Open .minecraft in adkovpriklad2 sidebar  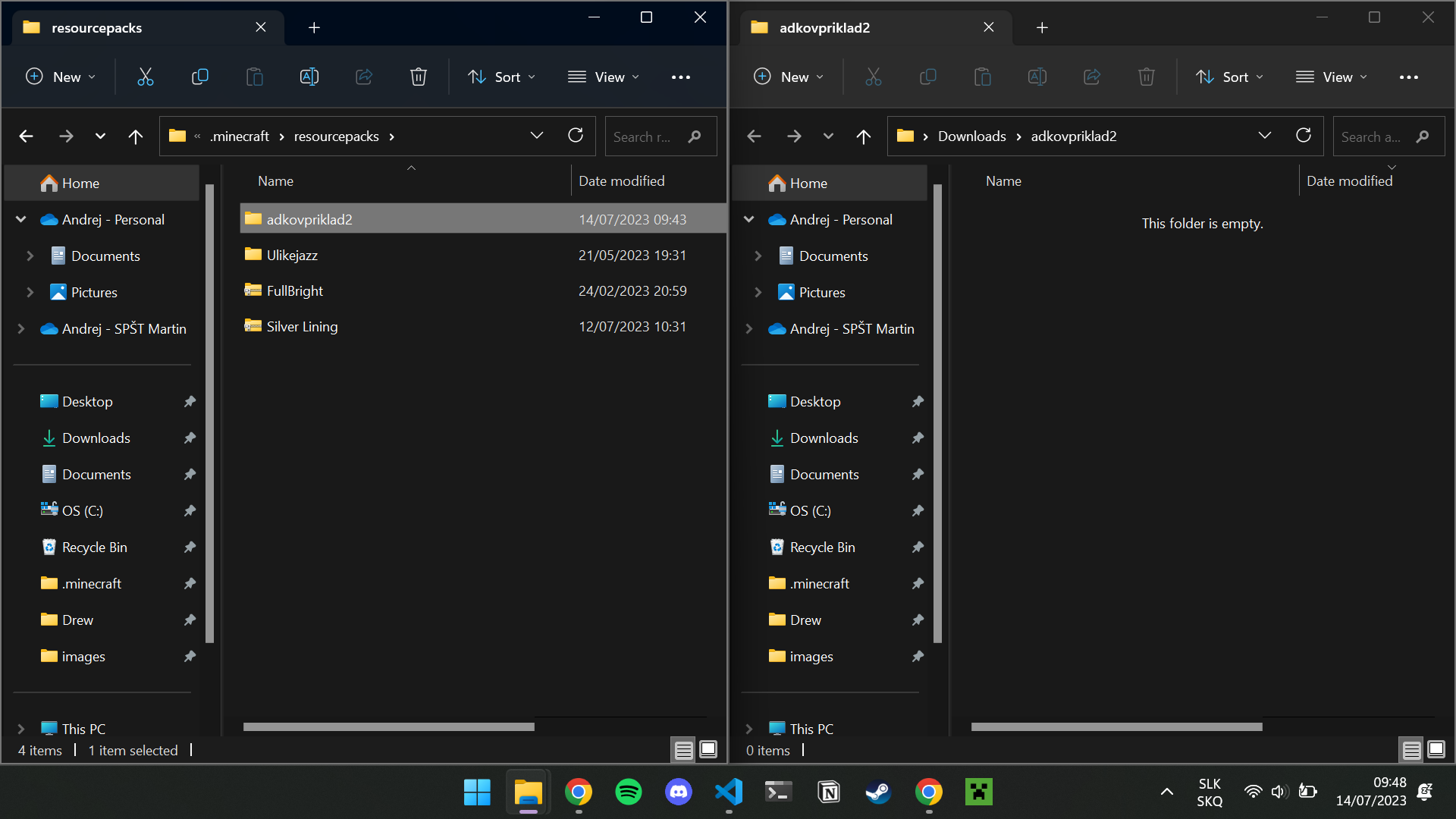pos(819,583)
